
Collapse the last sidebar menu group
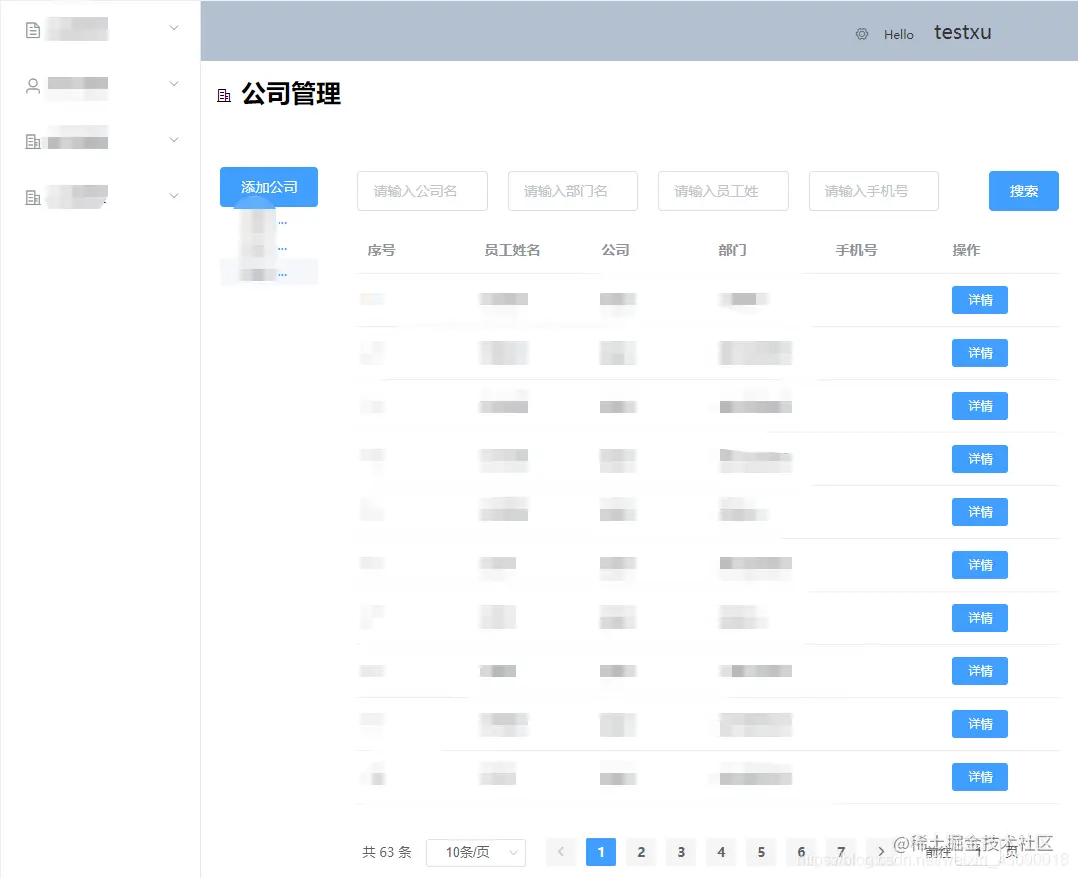(x=174, y=196)
